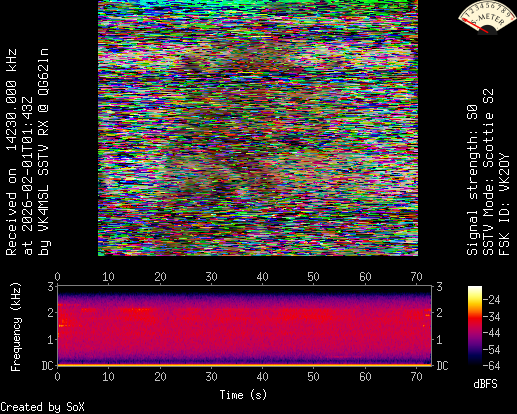Click the dBFS color scale bar
This screenshot has width=517, height=414.
click(475, 325)
